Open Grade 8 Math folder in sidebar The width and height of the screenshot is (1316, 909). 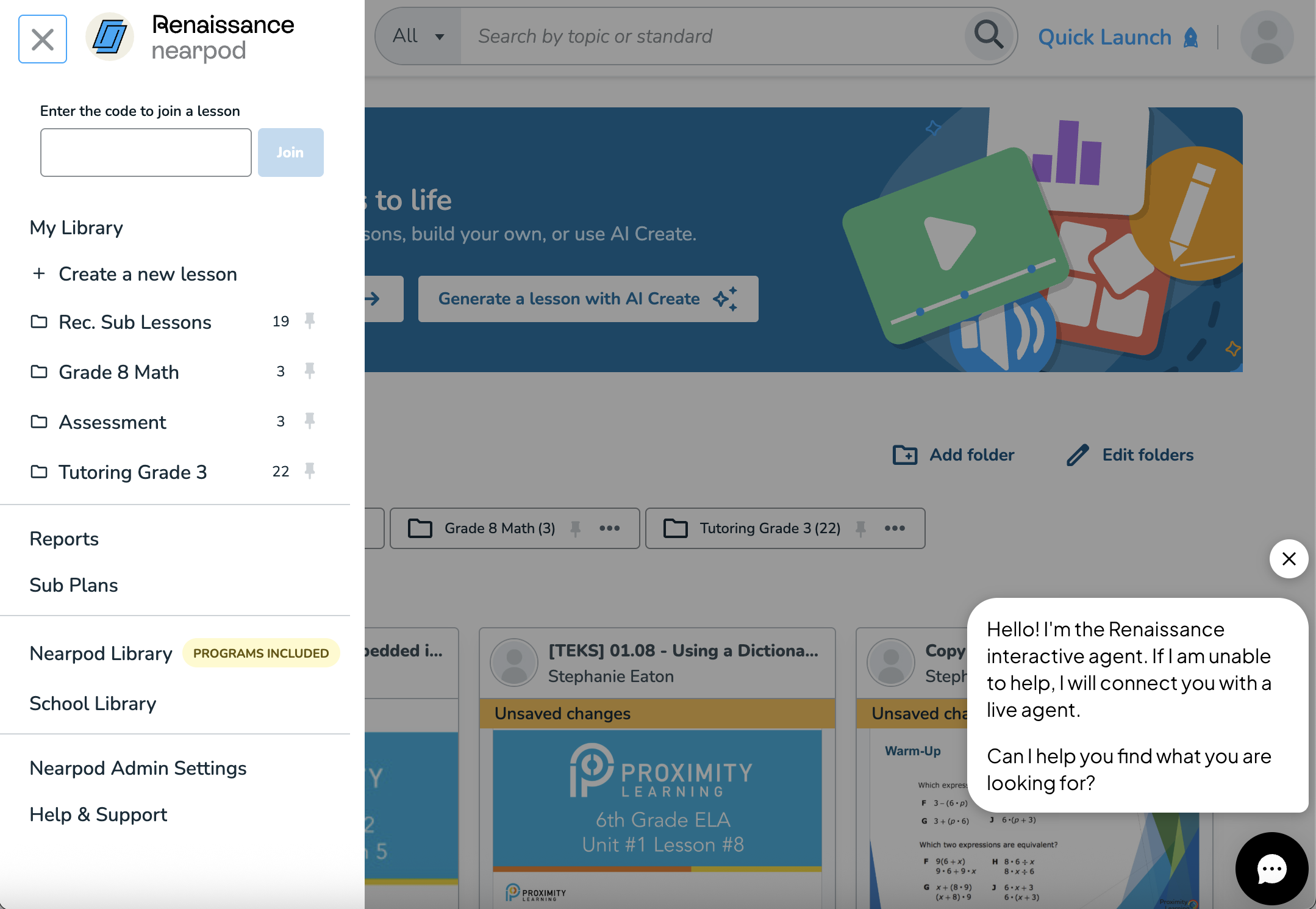(x=118, y=372)
